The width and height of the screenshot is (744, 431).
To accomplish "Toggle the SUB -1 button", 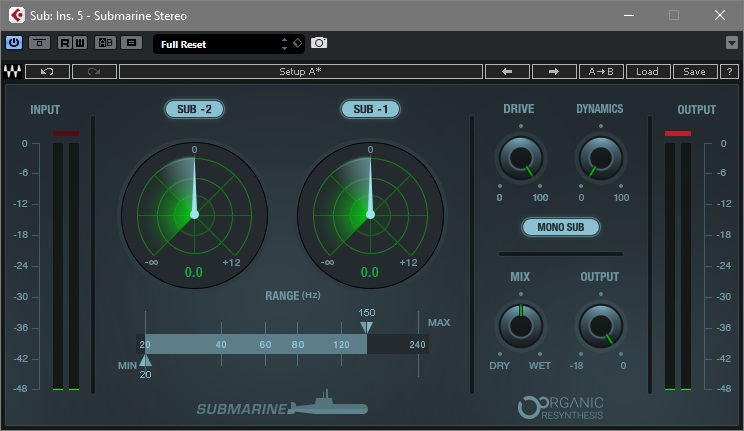I will pos(371,109).
